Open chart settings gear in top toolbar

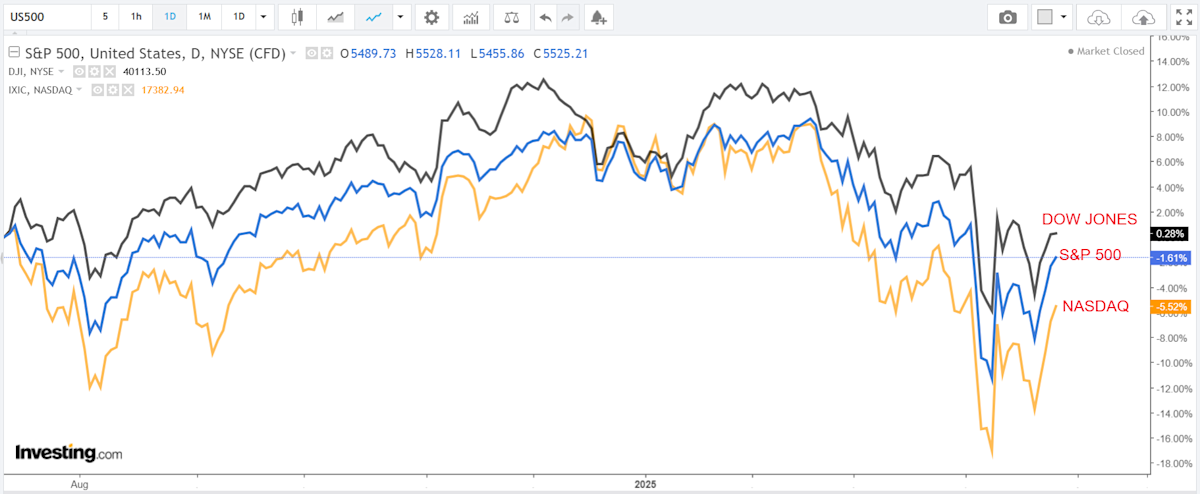(431, 17)
